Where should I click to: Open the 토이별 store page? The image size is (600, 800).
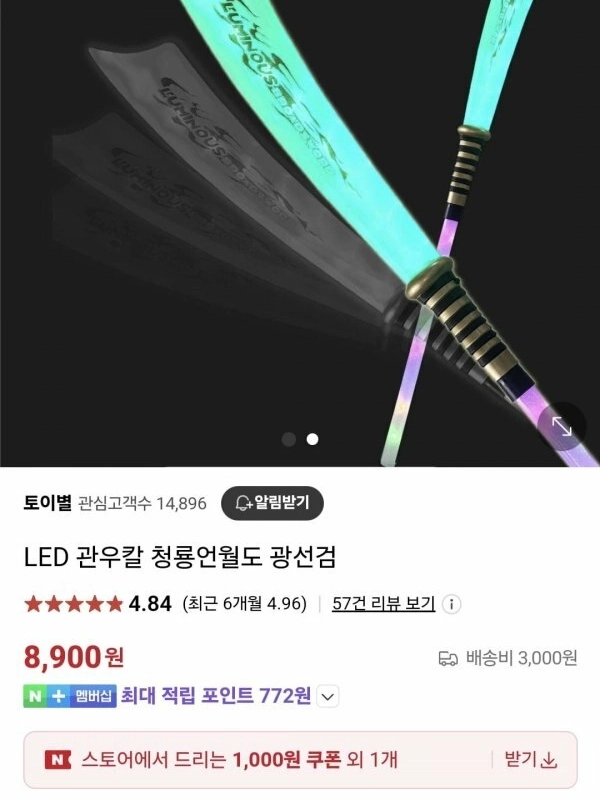47,503
